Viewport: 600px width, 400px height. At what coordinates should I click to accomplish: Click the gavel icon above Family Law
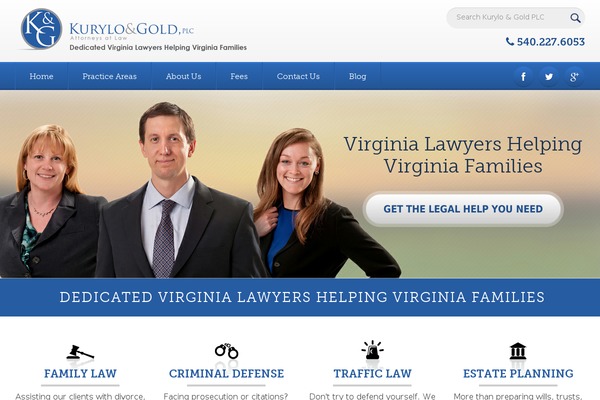[x=80, y=352]
